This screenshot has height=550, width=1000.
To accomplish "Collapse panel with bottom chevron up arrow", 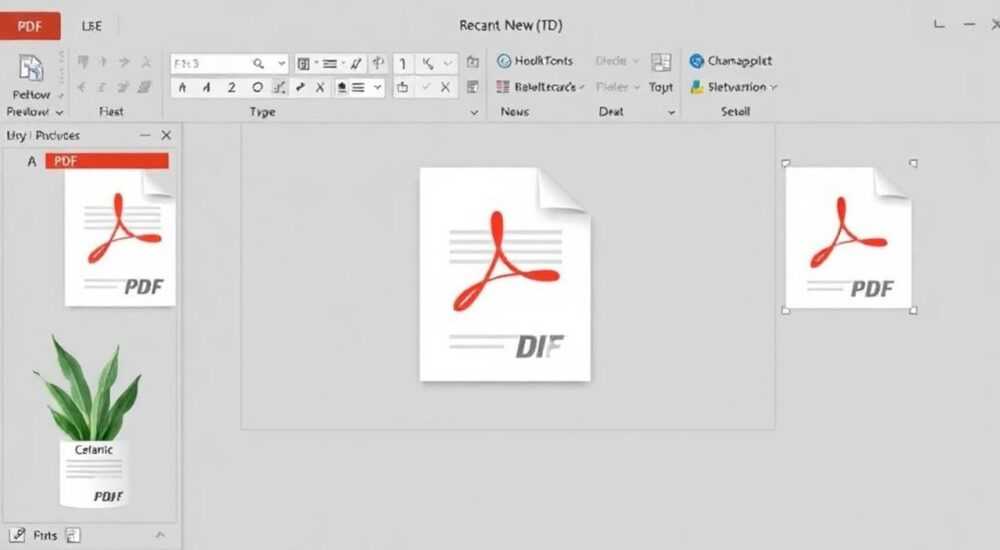I will 160,535.
